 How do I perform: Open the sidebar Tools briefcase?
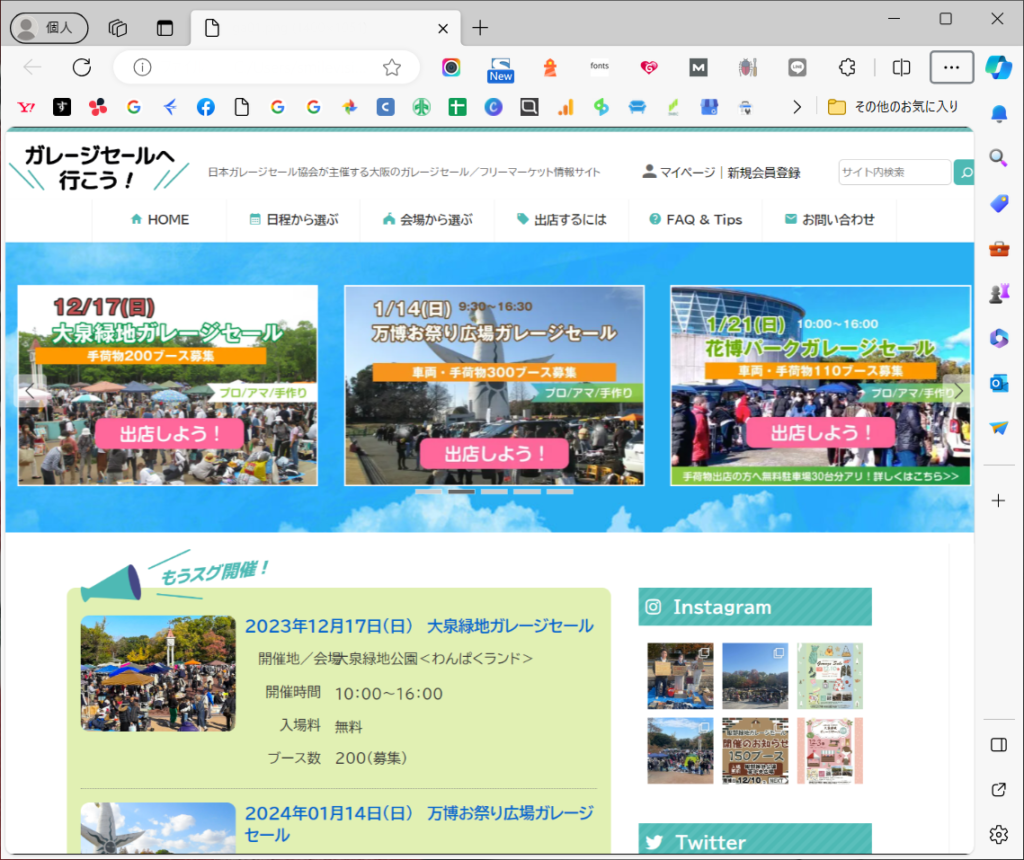(x=999, y=249)
